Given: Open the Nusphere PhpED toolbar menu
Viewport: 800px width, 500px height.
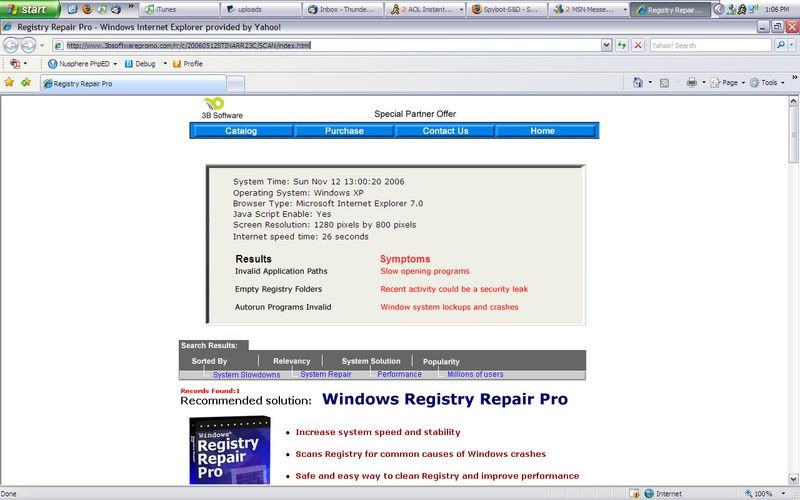Looking at the screenshot, I should (x=82, y=64).
